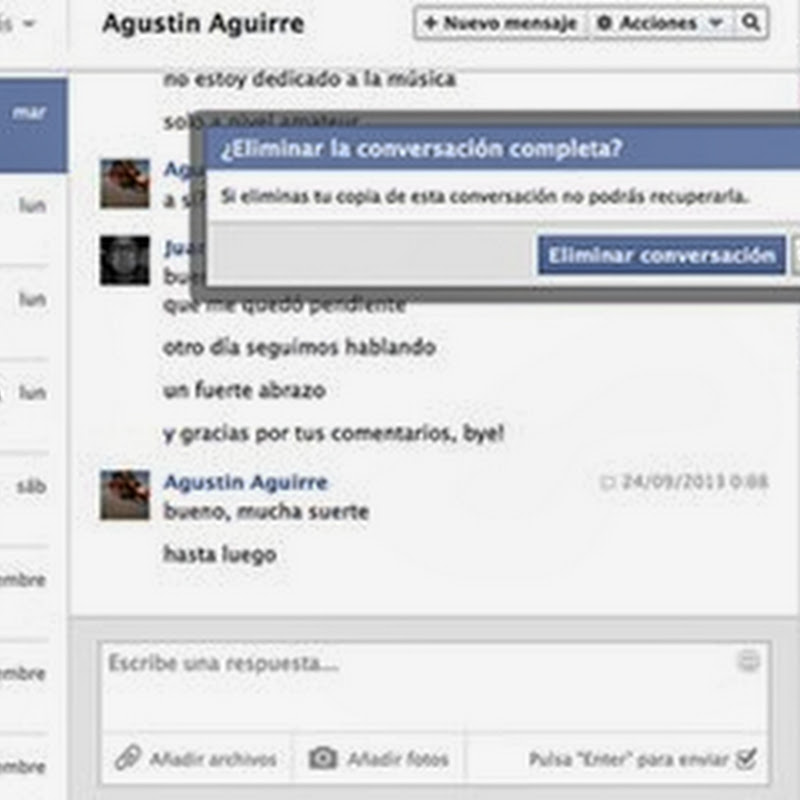Click the icon beside 24/09/2013 timestamp
The width and height of the screenshot is (800, 800).
pos(607,483)
